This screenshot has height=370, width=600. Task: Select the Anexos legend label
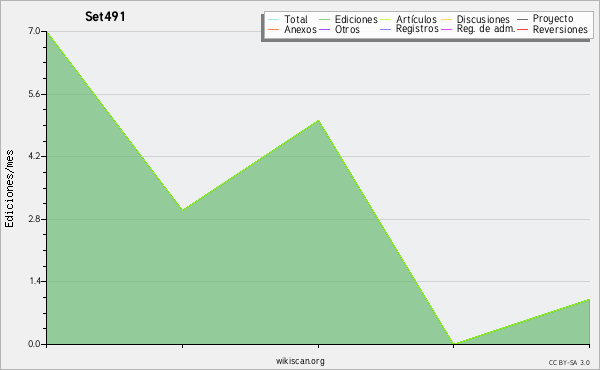300,29
